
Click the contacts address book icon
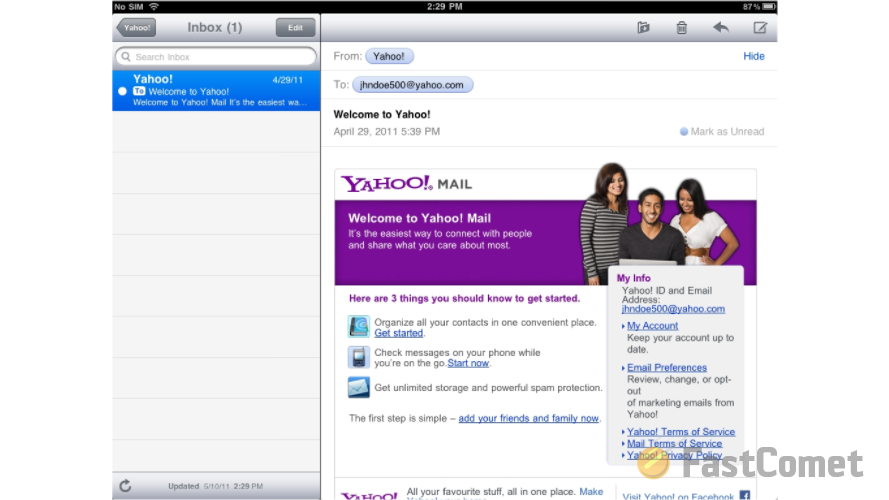point(358,327)
